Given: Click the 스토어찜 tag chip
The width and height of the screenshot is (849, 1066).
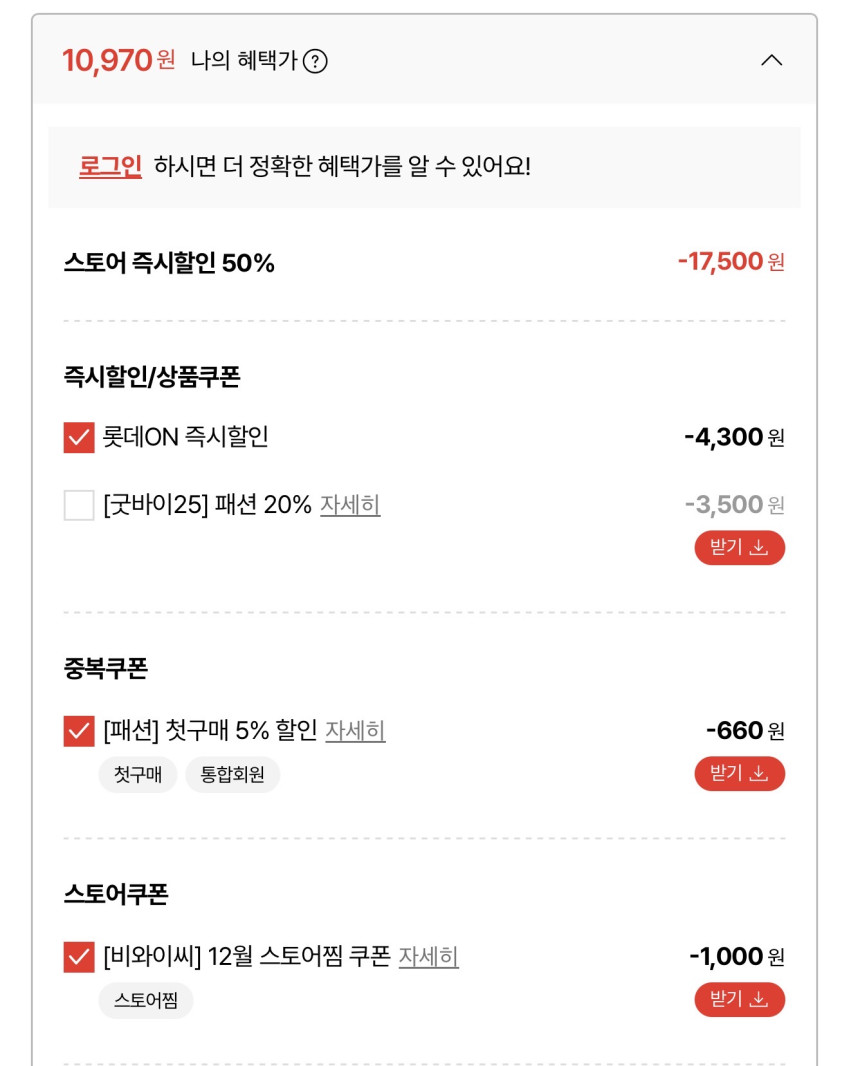Looking at the screenshot, I should click(x=146, y=1001).
